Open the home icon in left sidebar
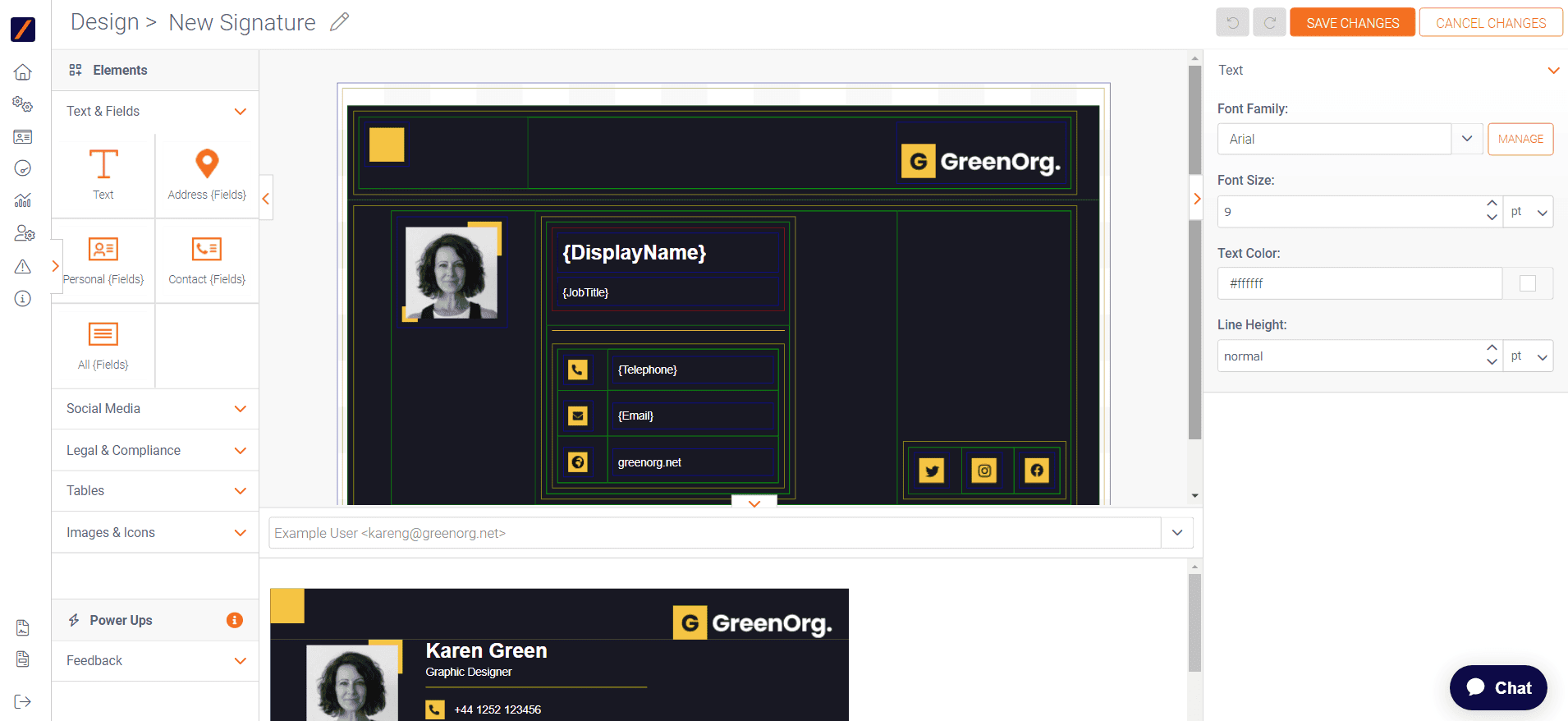Image resolution: width=1568 pixels, height=721 pixels. point(23,72)
